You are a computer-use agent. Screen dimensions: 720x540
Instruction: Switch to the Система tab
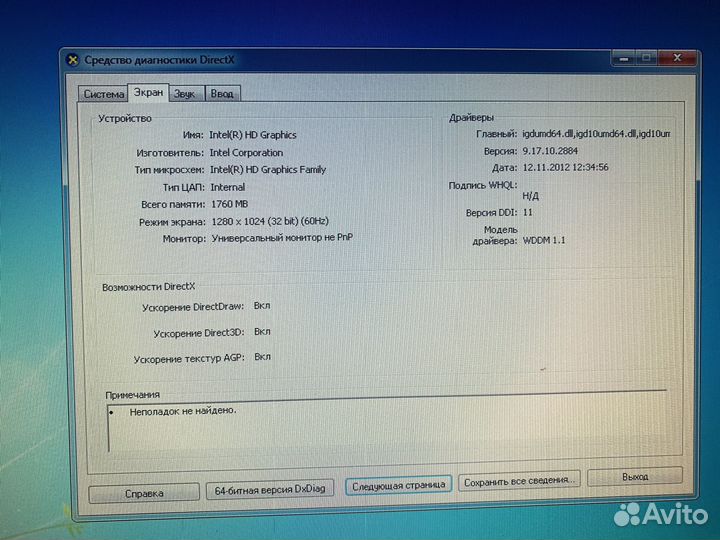104,94
